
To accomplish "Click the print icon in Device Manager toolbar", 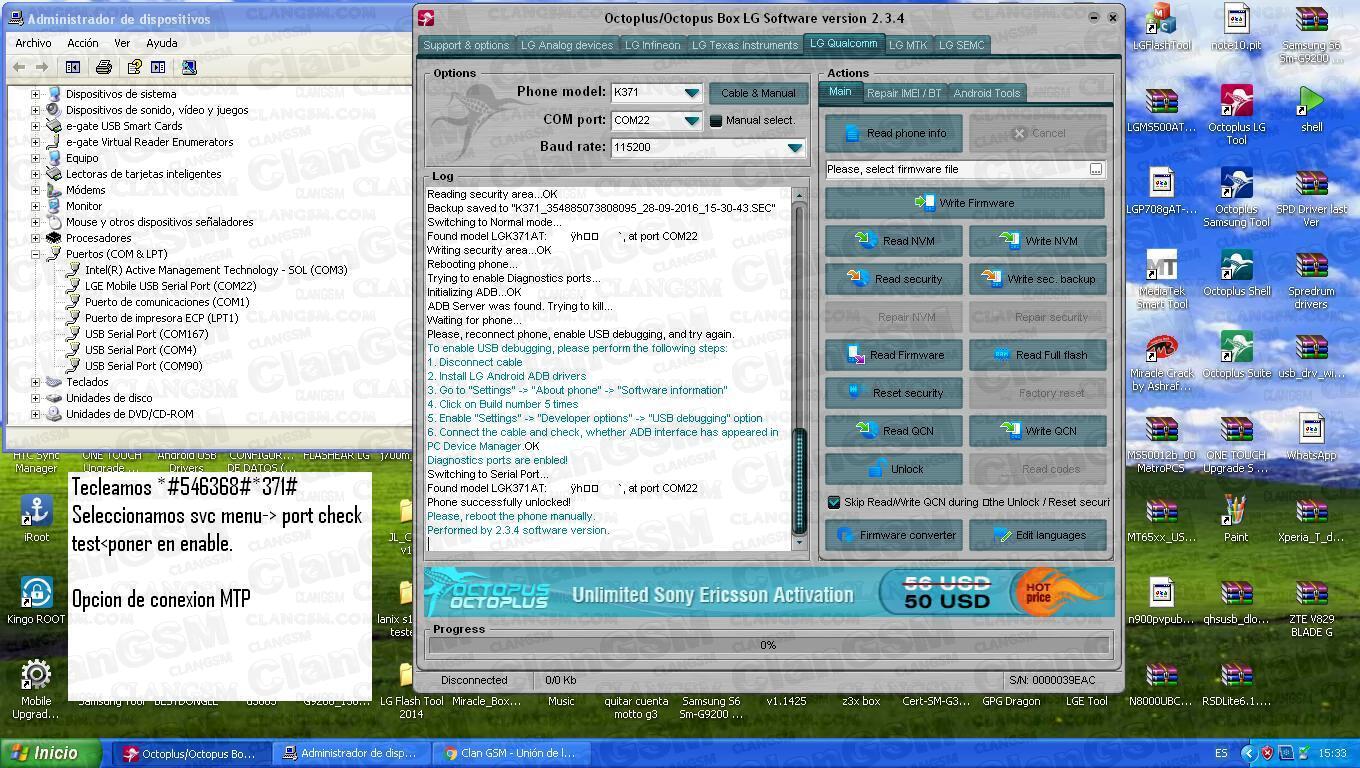I will [x=103, y=67].
